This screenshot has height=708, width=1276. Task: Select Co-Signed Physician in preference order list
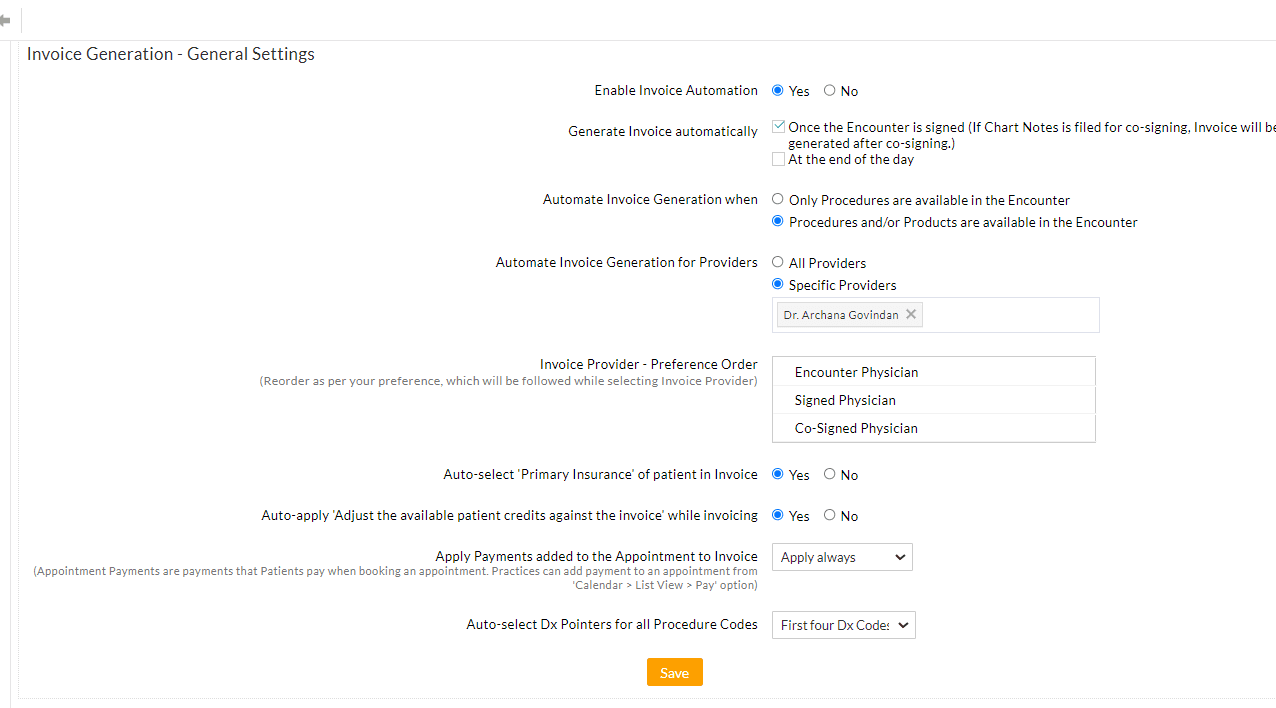coord(855,427)
